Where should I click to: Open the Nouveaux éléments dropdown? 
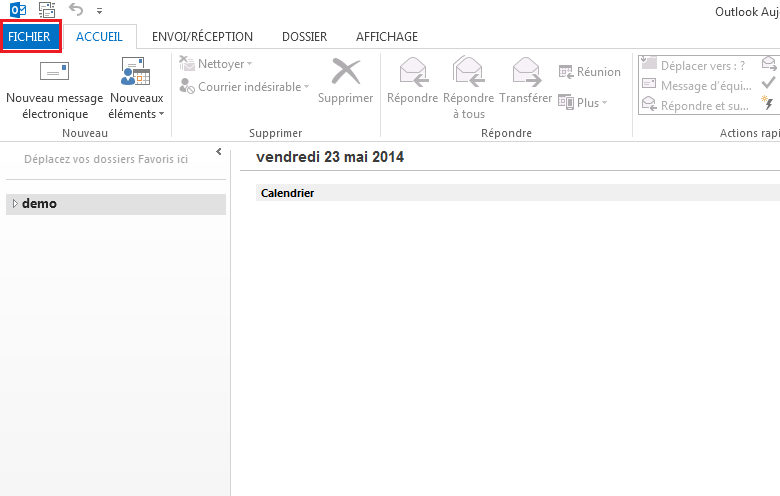[x=136, y=113]
